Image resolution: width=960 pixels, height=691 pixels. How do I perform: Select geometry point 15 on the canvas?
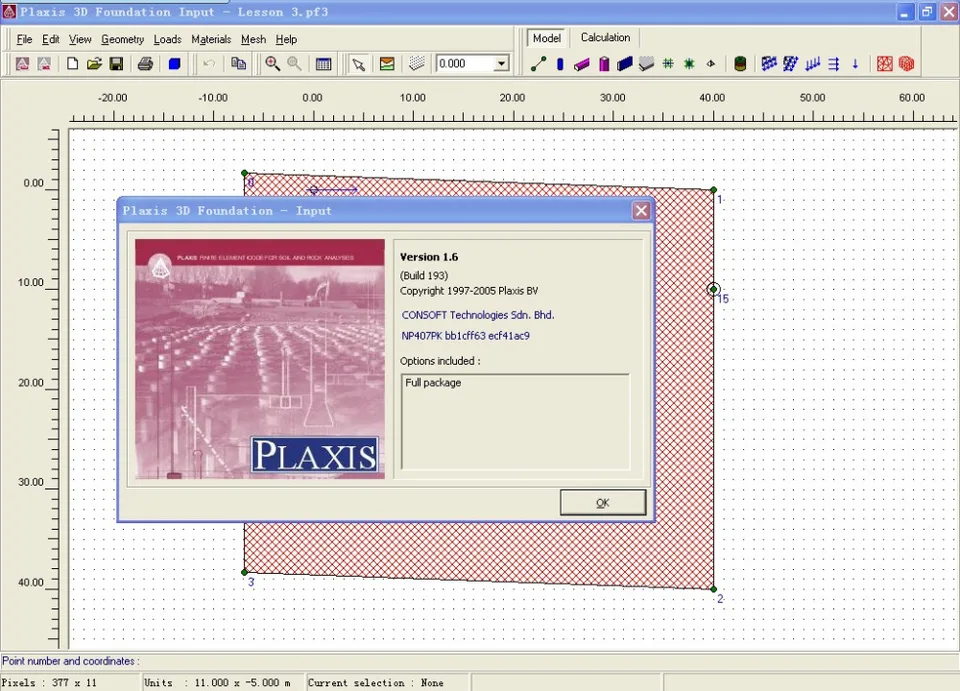click(713, 289)
